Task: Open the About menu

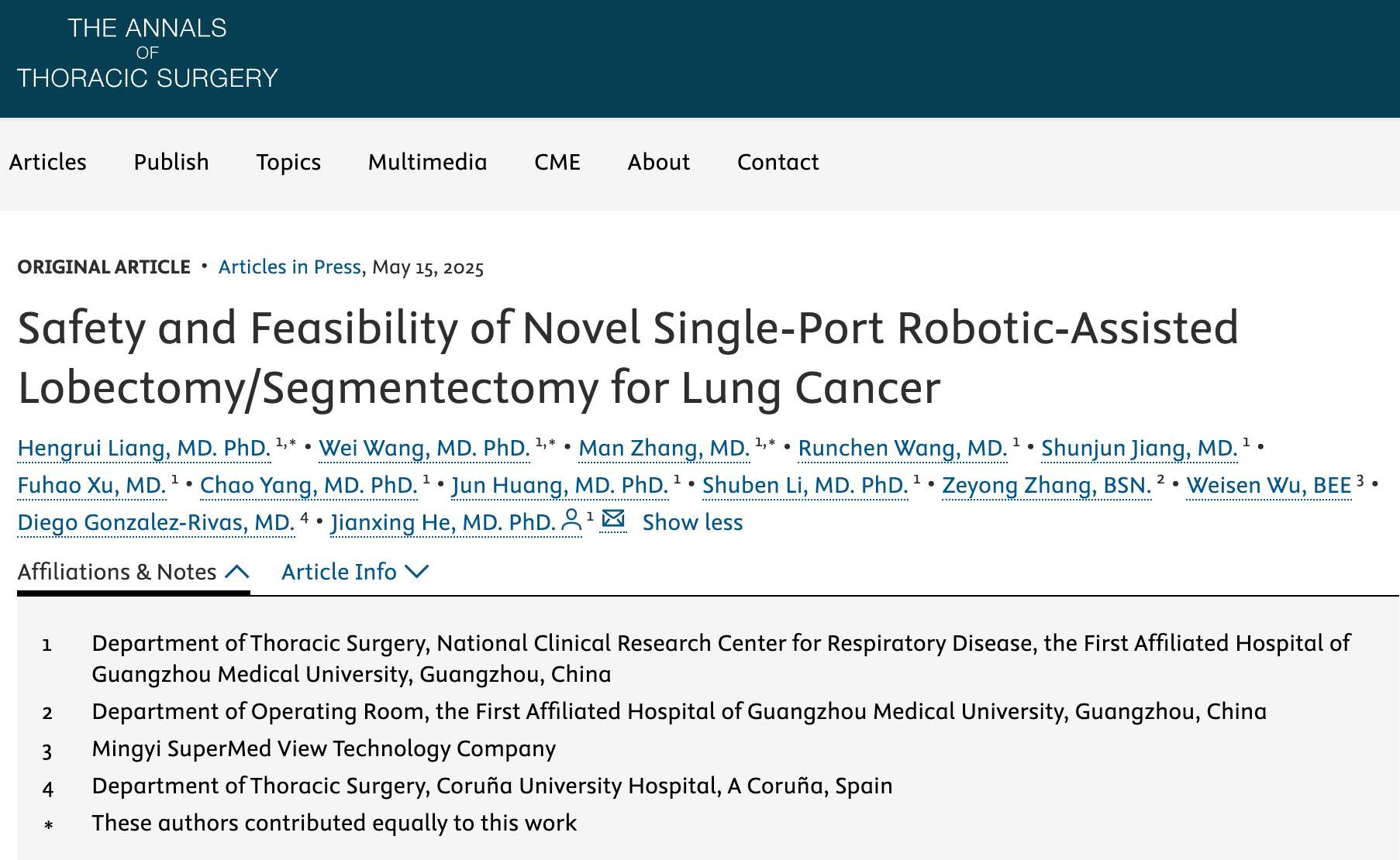Action: click(x=659, y=162)
